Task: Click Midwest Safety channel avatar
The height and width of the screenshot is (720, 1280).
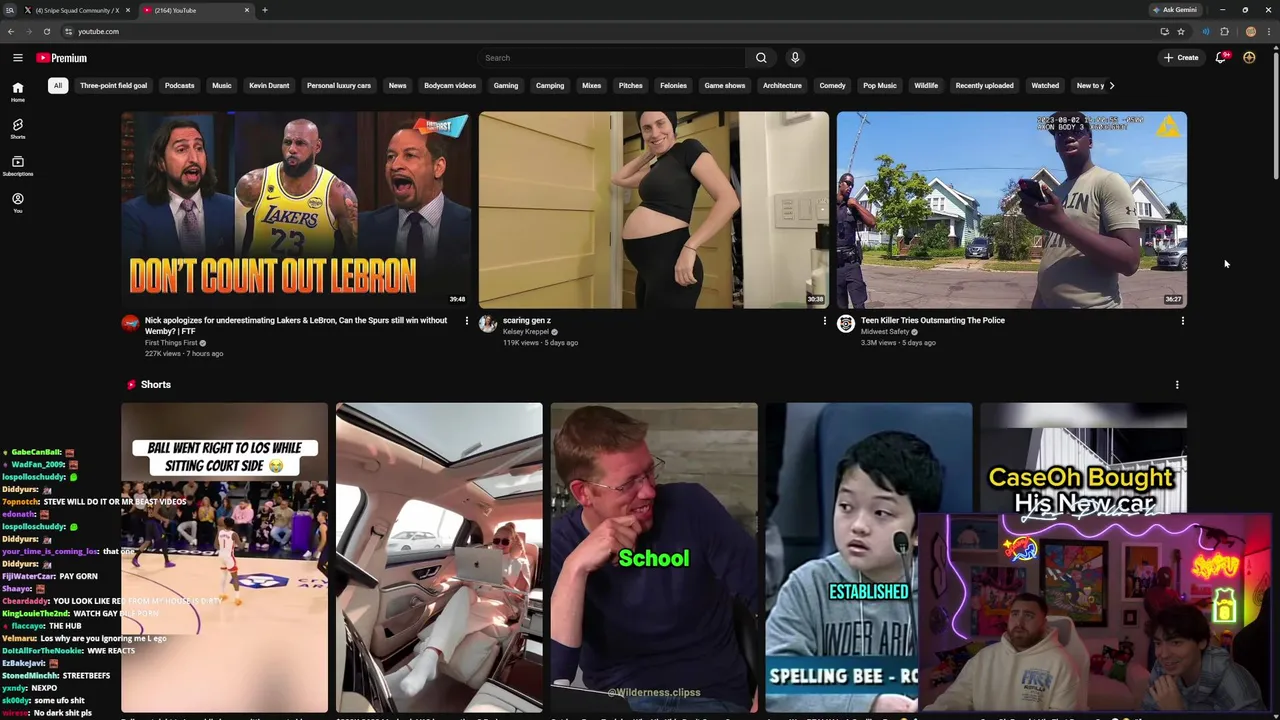Action: click(846, 323)
